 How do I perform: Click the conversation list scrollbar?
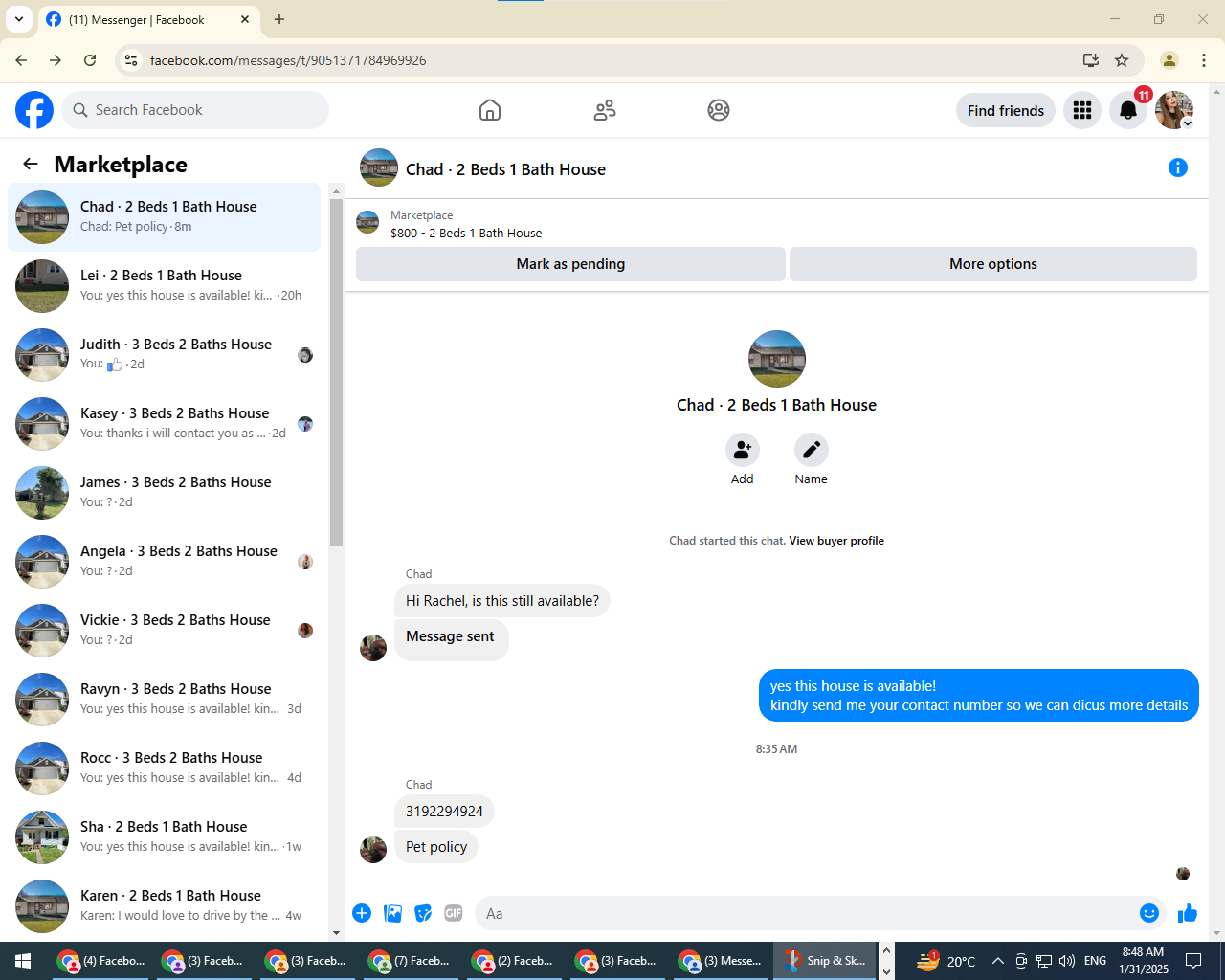pyautogui.click(x=336, y=373)
